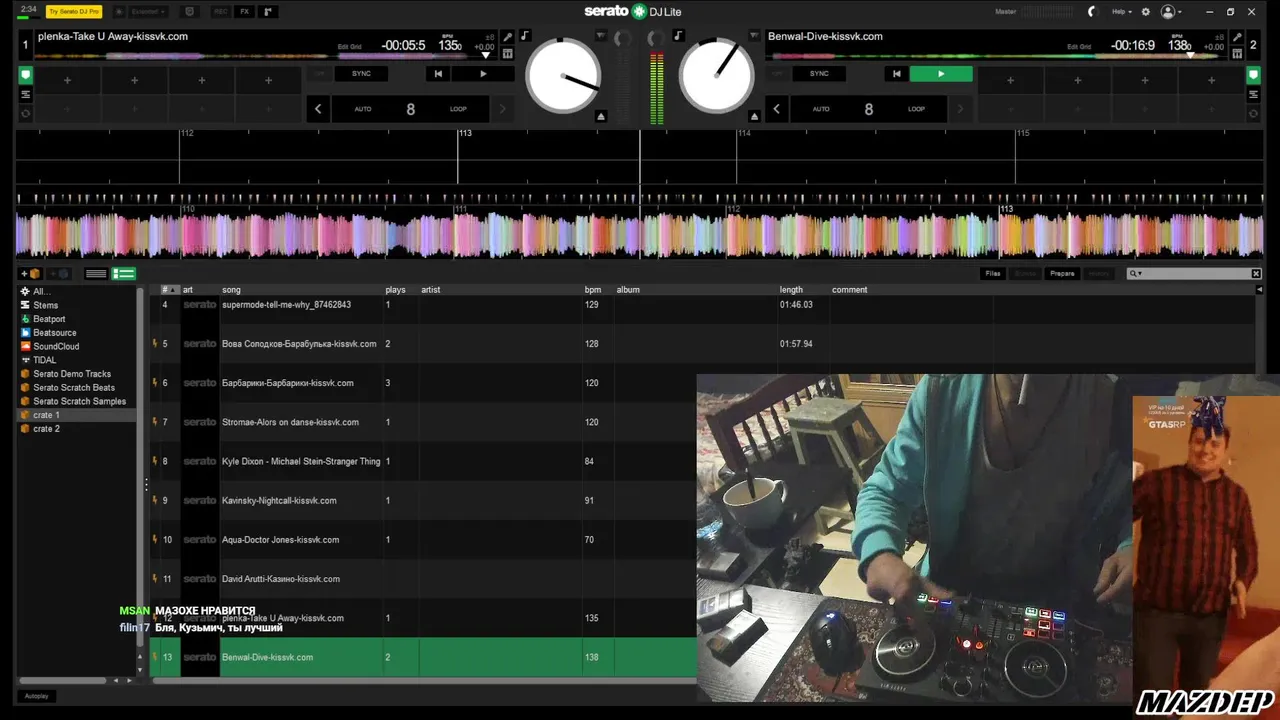This screenshot has width=1280, height=720.
Task: Open SoundCloud in sidebar
Action: 56,346
